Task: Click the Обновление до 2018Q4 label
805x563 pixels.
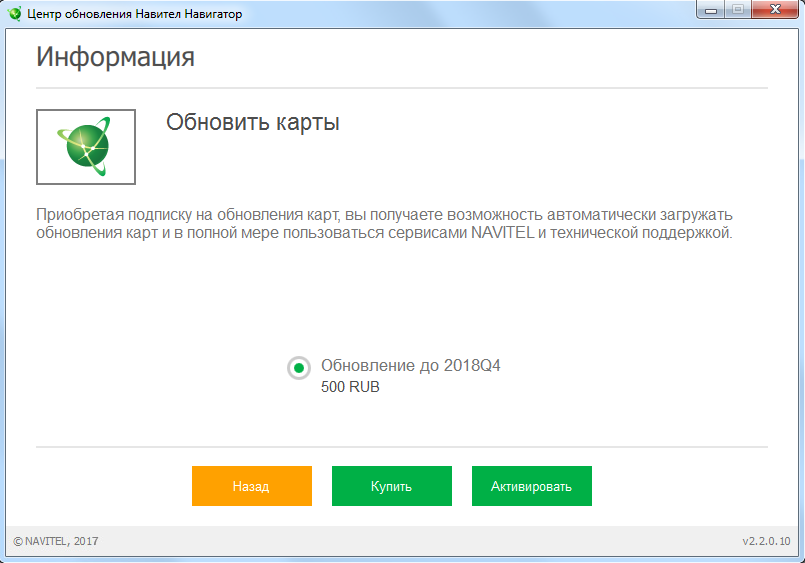Action: click(411, 365)
